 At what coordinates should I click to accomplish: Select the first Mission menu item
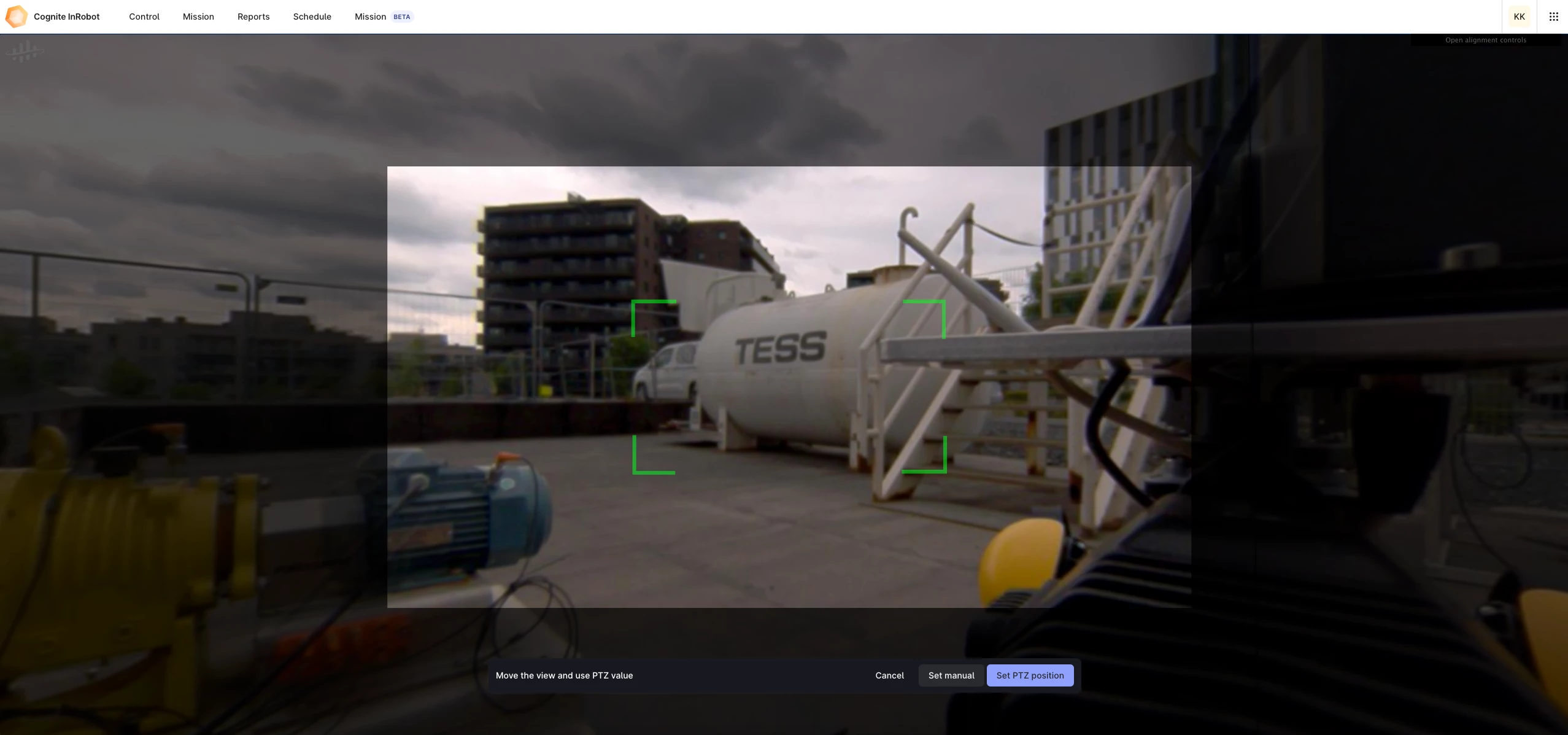coord(198,17)
